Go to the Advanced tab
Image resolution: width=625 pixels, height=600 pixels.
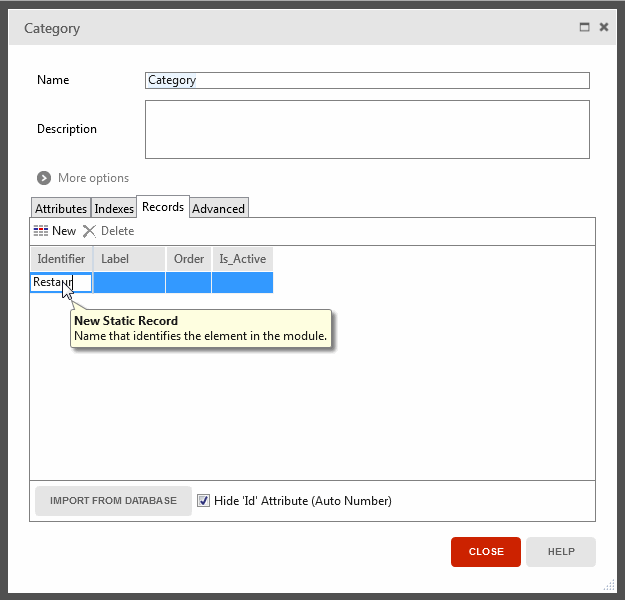[x=218, y=208]
